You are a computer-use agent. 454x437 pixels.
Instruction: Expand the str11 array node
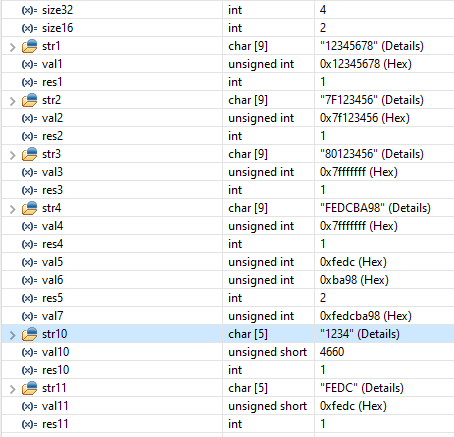pos(13,389)
